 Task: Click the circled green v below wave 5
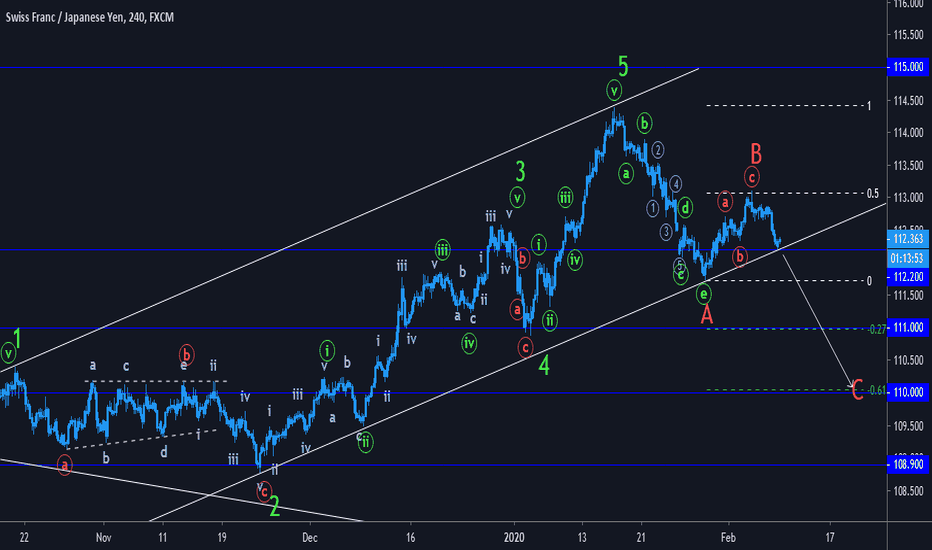[614, 90]
